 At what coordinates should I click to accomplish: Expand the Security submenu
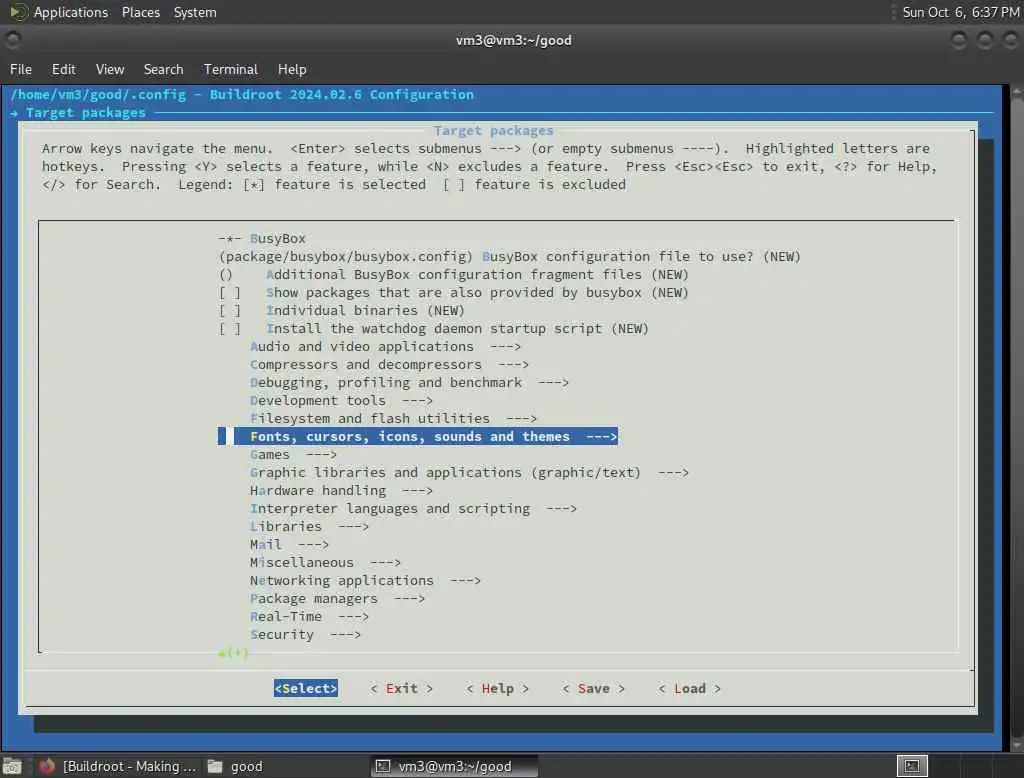click(x=306, y=634)
